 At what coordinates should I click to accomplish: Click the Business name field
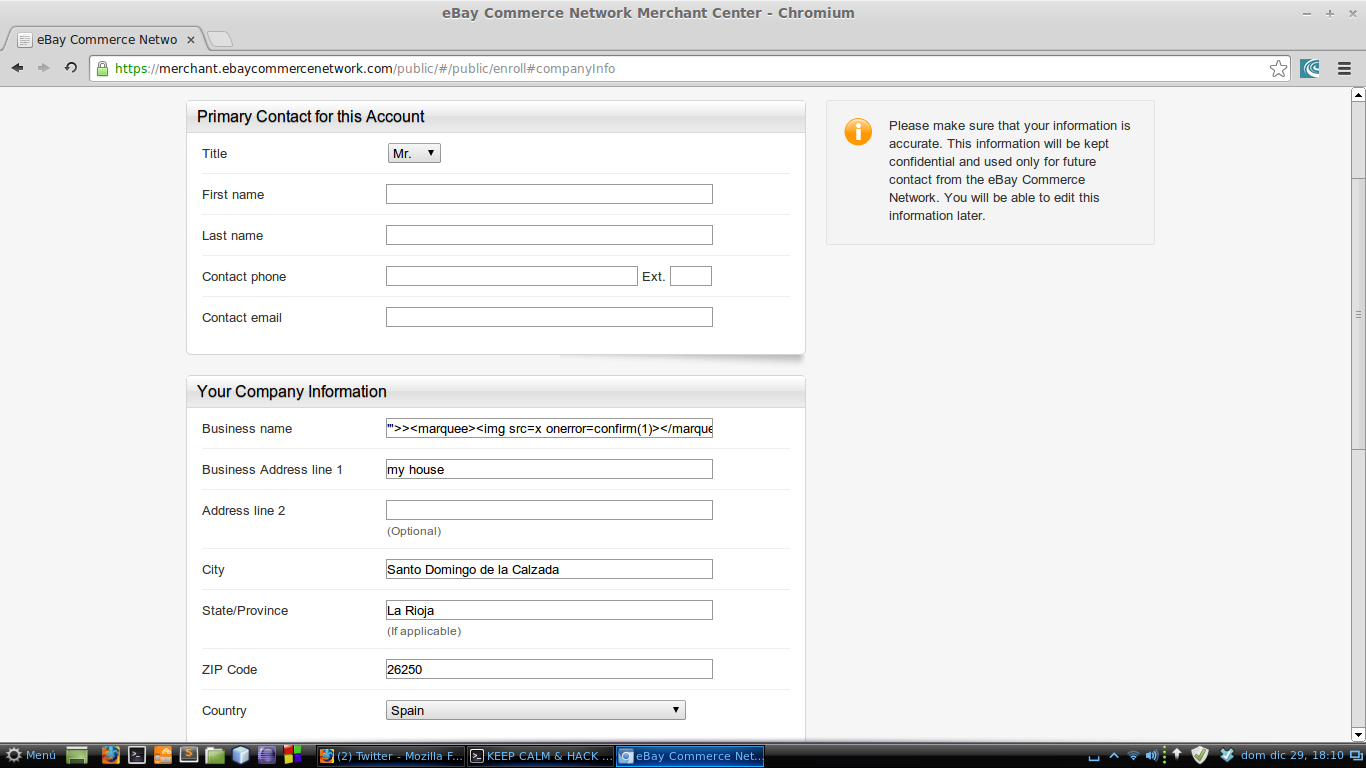pos(549,428)
